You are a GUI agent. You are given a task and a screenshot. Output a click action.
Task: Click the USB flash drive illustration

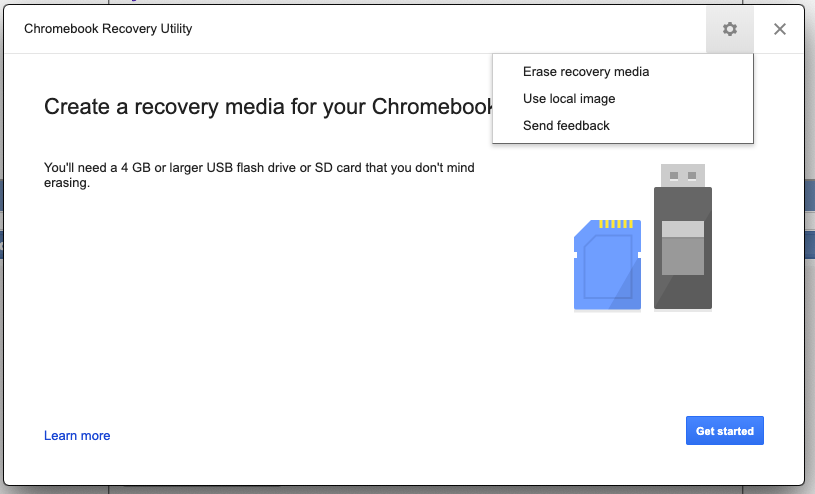pos(683,237)
